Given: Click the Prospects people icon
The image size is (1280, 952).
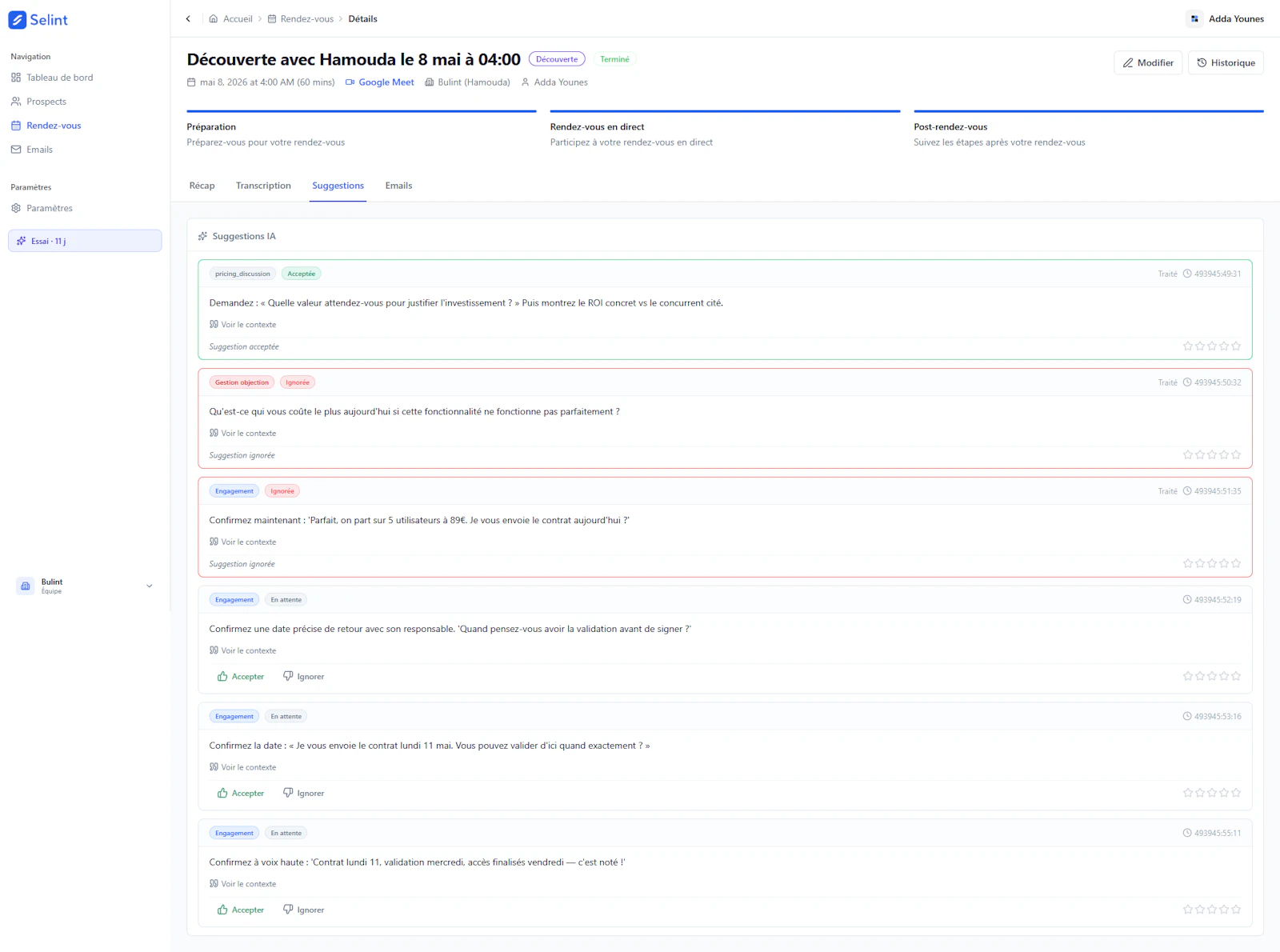Looking at the screenshot, I should pos(16,102).
